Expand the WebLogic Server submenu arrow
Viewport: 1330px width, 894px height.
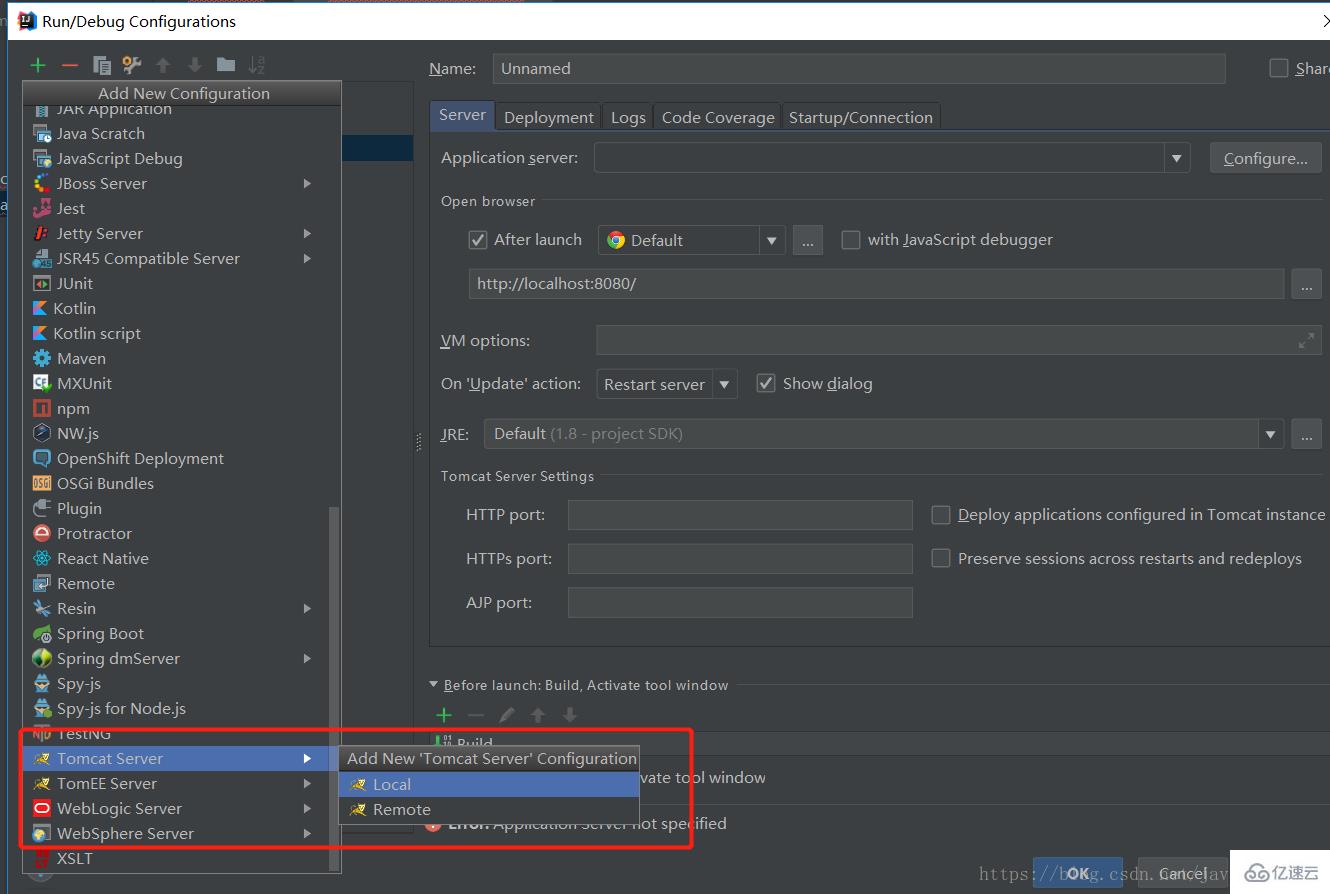click(x=307, y=808)
